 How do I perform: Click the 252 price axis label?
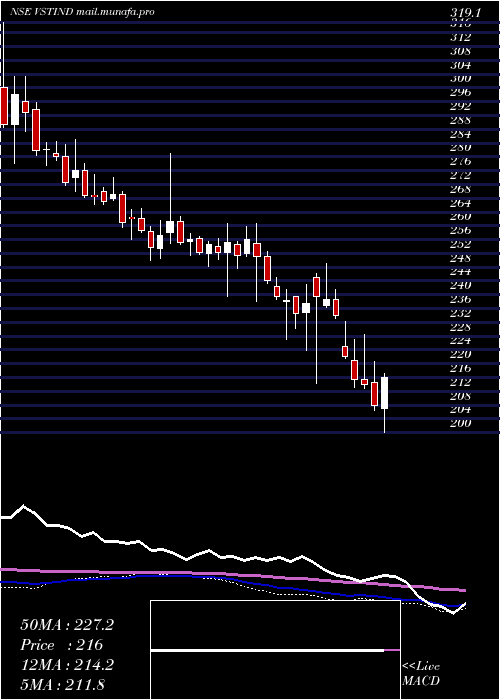(x=461, y=244)
